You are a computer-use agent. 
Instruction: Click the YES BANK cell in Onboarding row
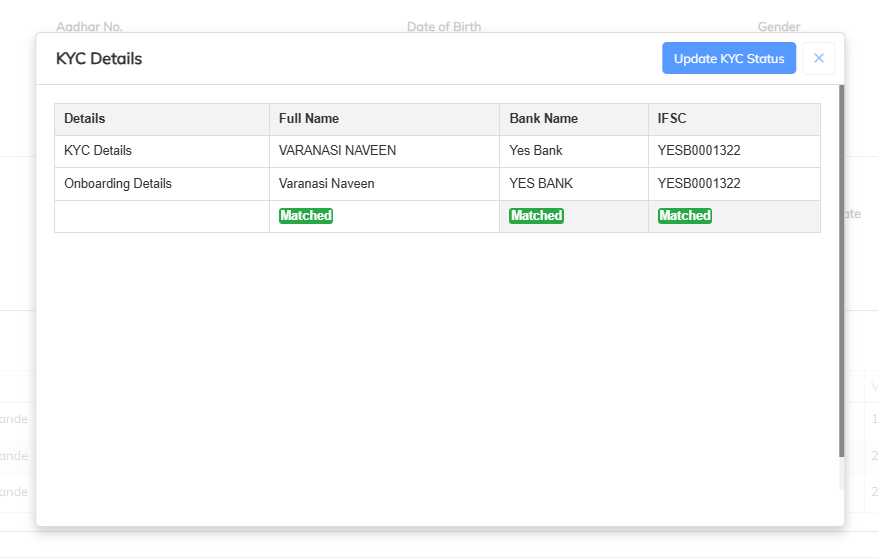541,184
